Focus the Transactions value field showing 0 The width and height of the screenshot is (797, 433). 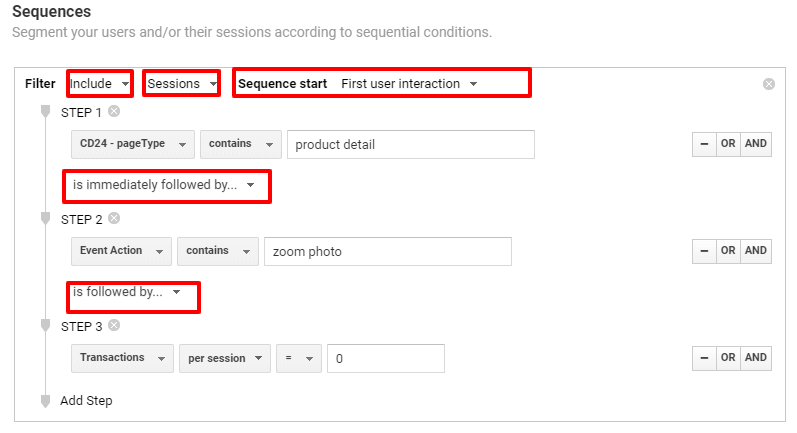[386, 358]
